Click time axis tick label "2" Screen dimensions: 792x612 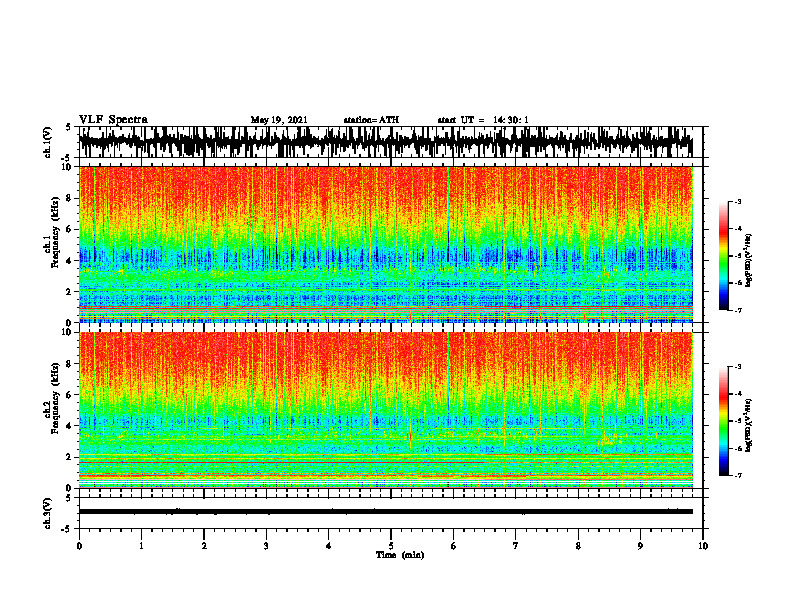[x=204, y=546]
